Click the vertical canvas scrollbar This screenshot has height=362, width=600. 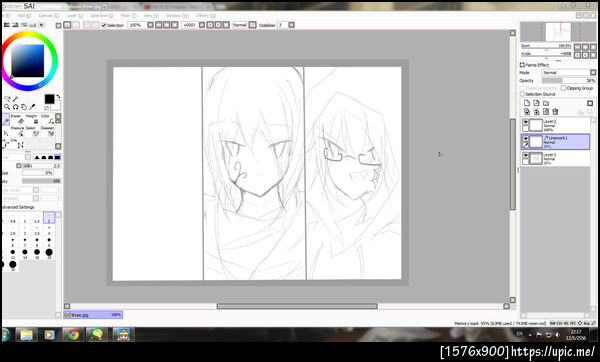[x=513, y=164]
